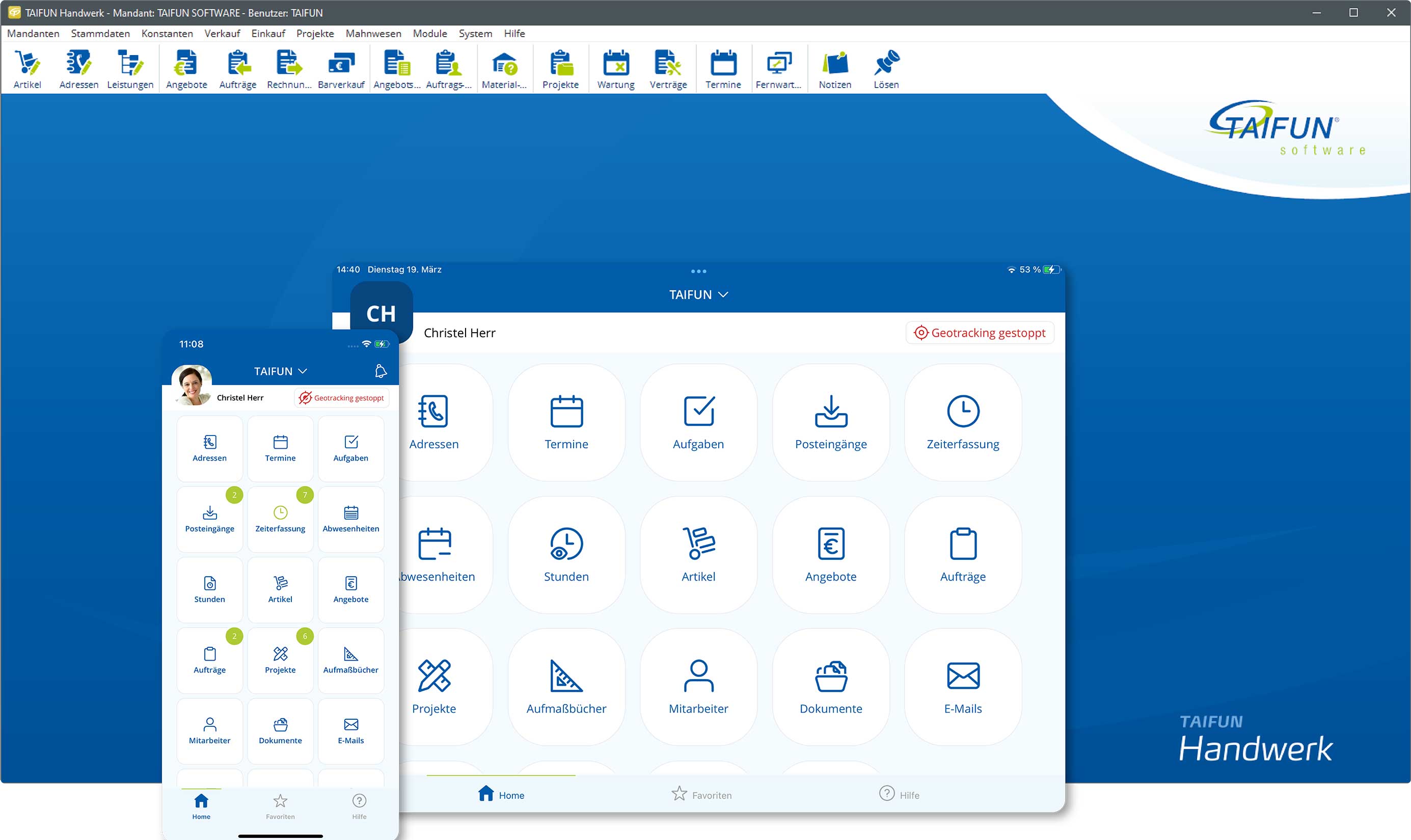Screen dimensions: 1411x840
Task: Select the Home tab on the phone
Action: click(201, 806)
